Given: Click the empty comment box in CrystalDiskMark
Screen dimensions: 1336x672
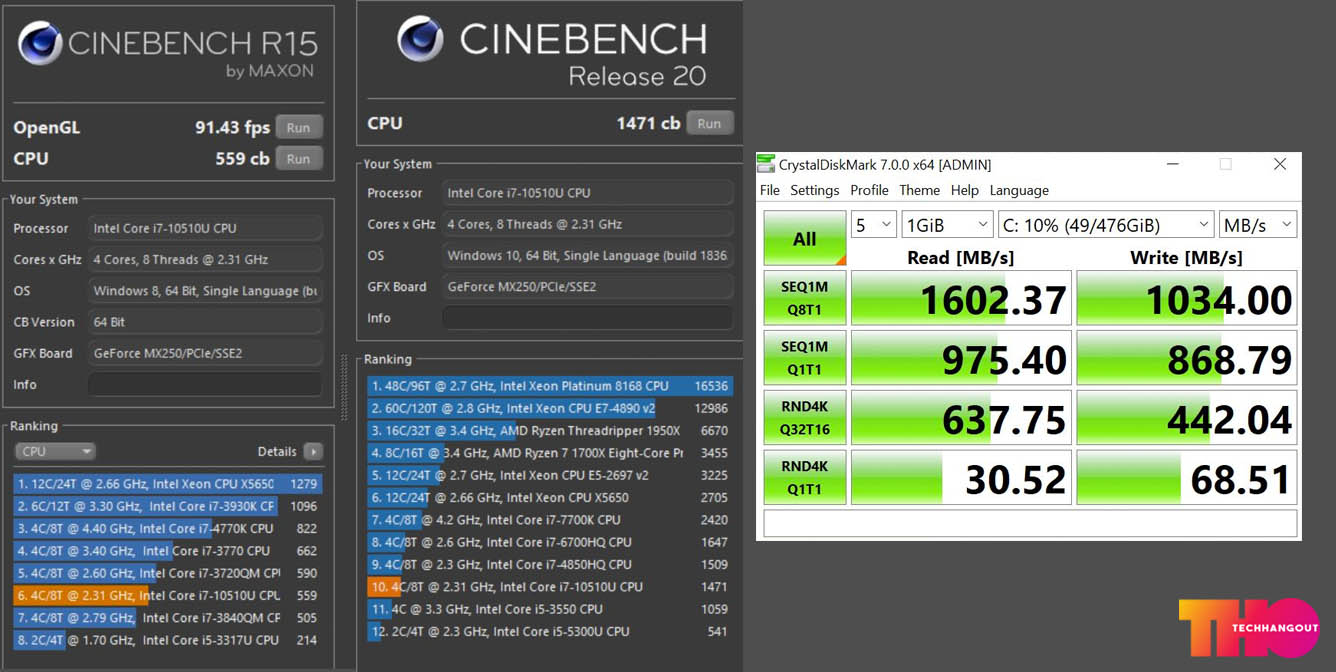Looking at the screenshot, I should (1030, 523).
